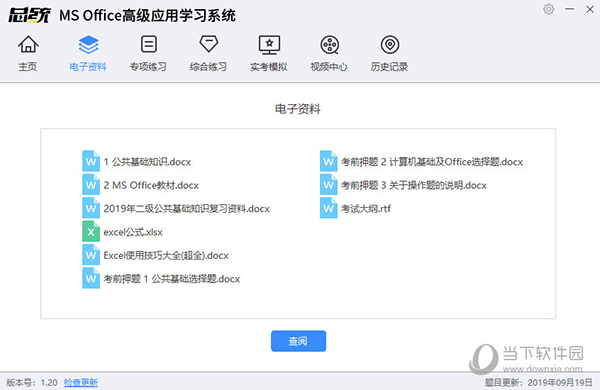
Task: Click Excel icon of excel公式.xlsx
Action: click(91, 231)
